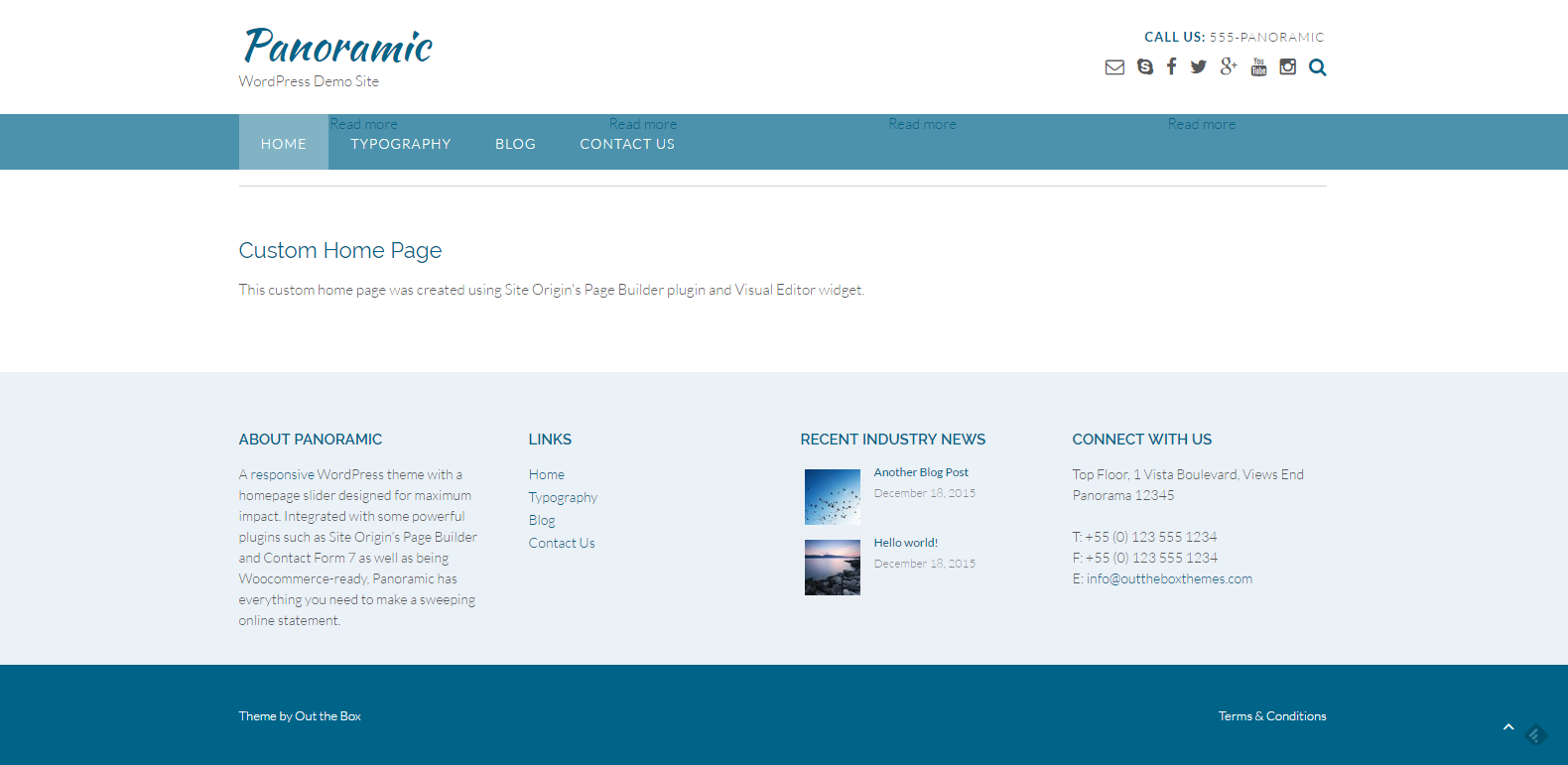Open TYPOGRAPHY in the main navigation bar
Screen dimensions: 1568x765
click(x=401, y=144)
